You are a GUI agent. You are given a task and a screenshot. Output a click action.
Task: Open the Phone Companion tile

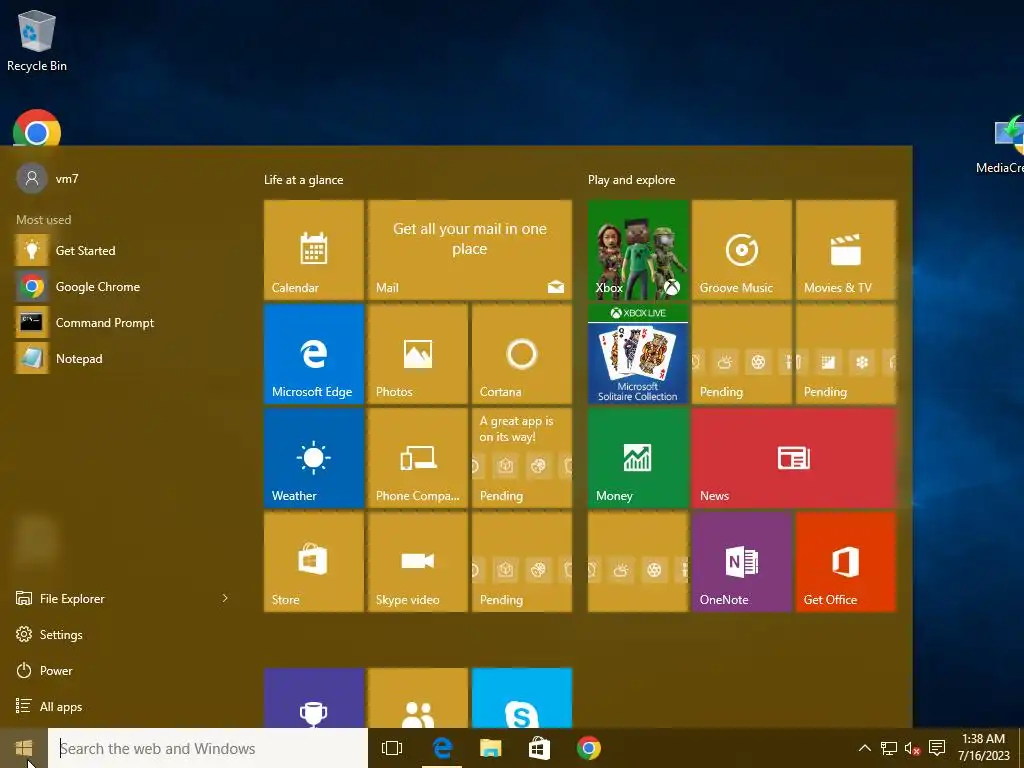tap(417, 457)
